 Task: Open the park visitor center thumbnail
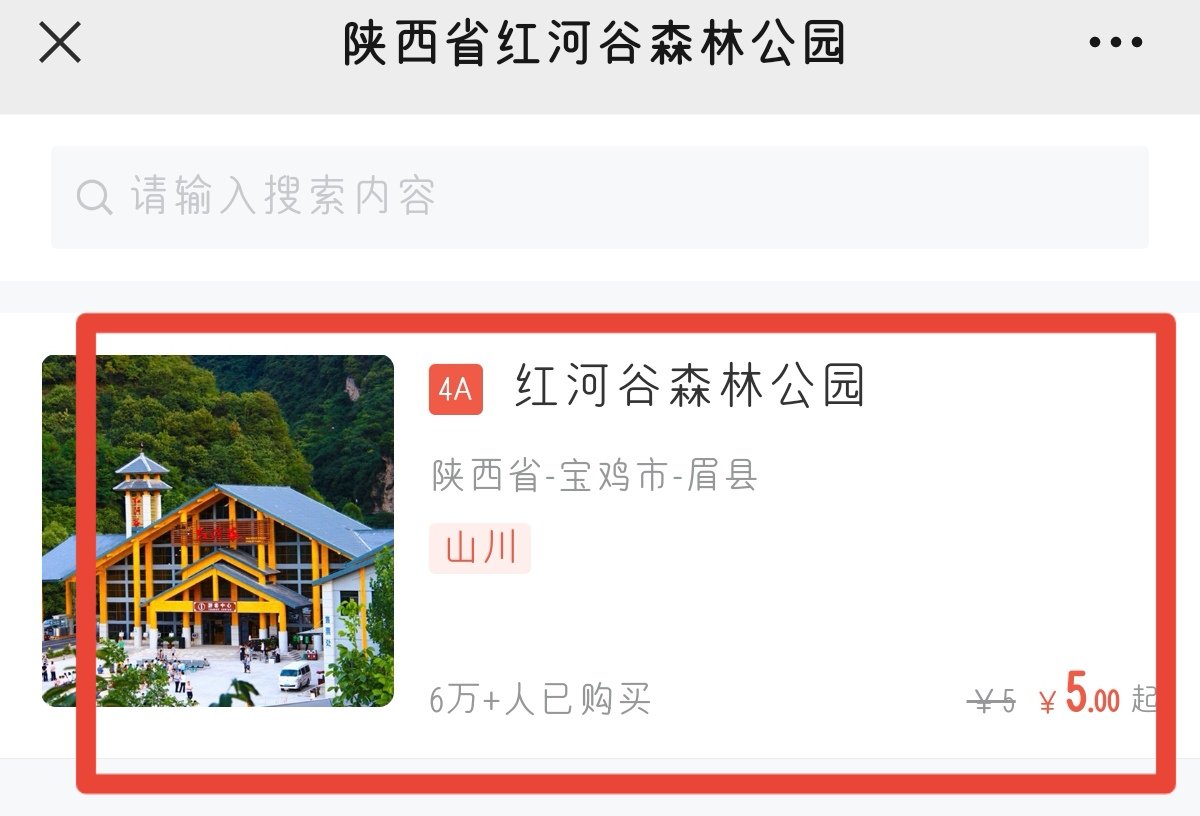pyautogui.click(x=218, y=531)
